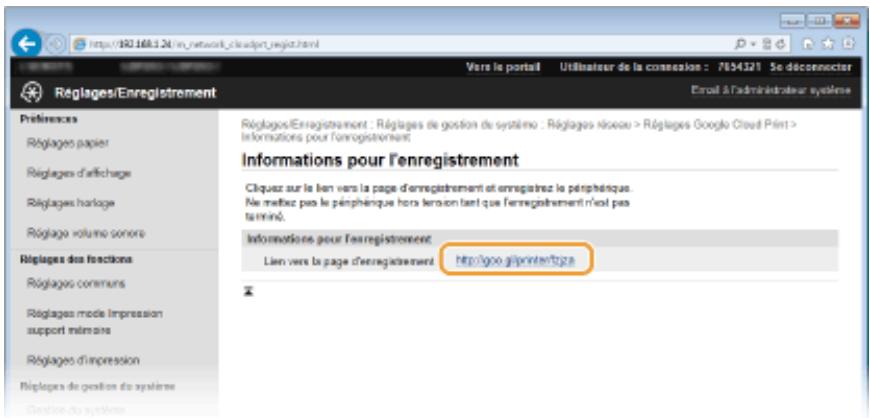
Task: Open the goo.gl printer registration link
Action: 515,261
